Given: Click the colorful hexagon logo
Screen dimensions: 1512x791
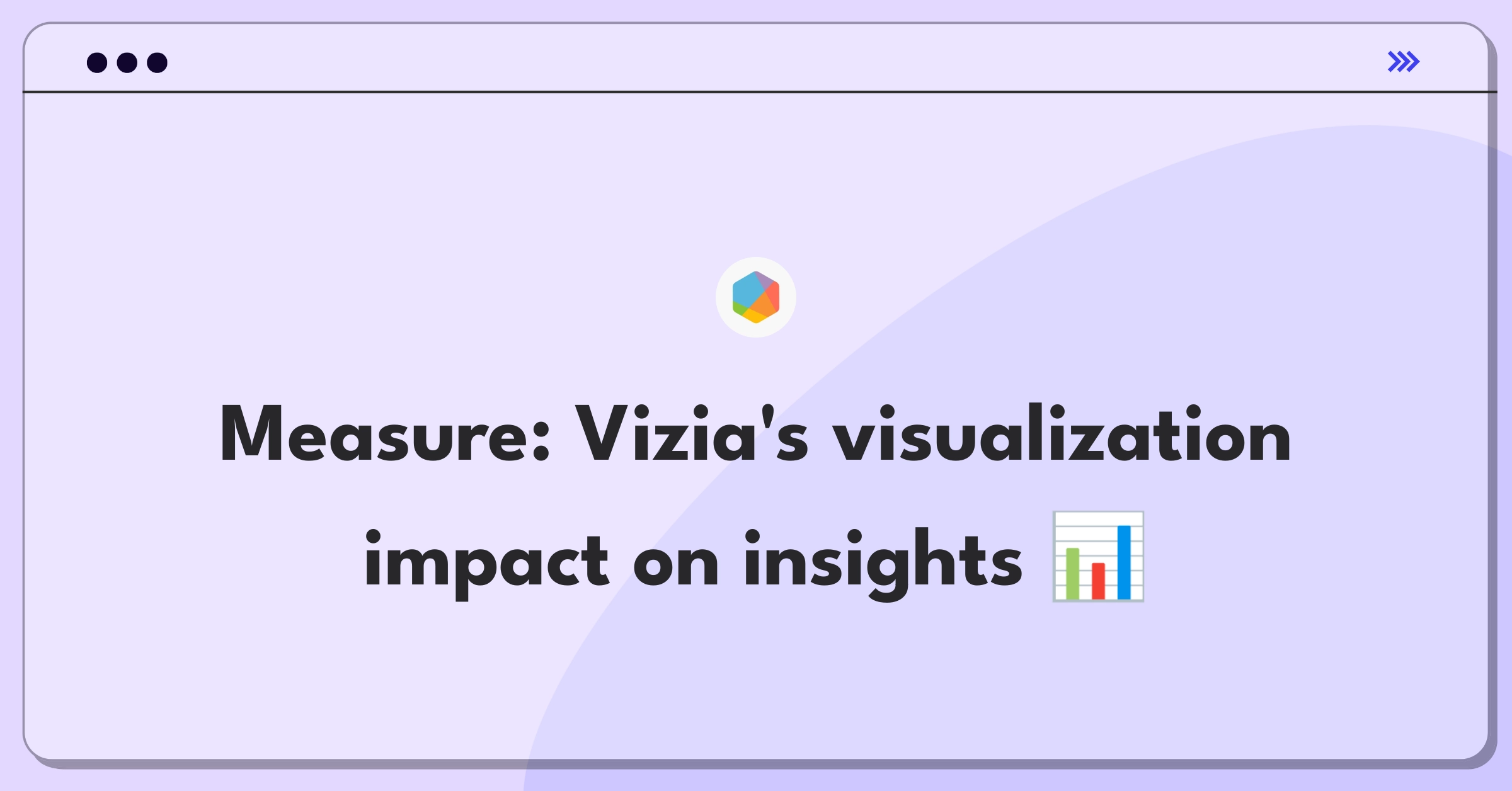Looking at the screenshot, I should [x=756, y=297].
